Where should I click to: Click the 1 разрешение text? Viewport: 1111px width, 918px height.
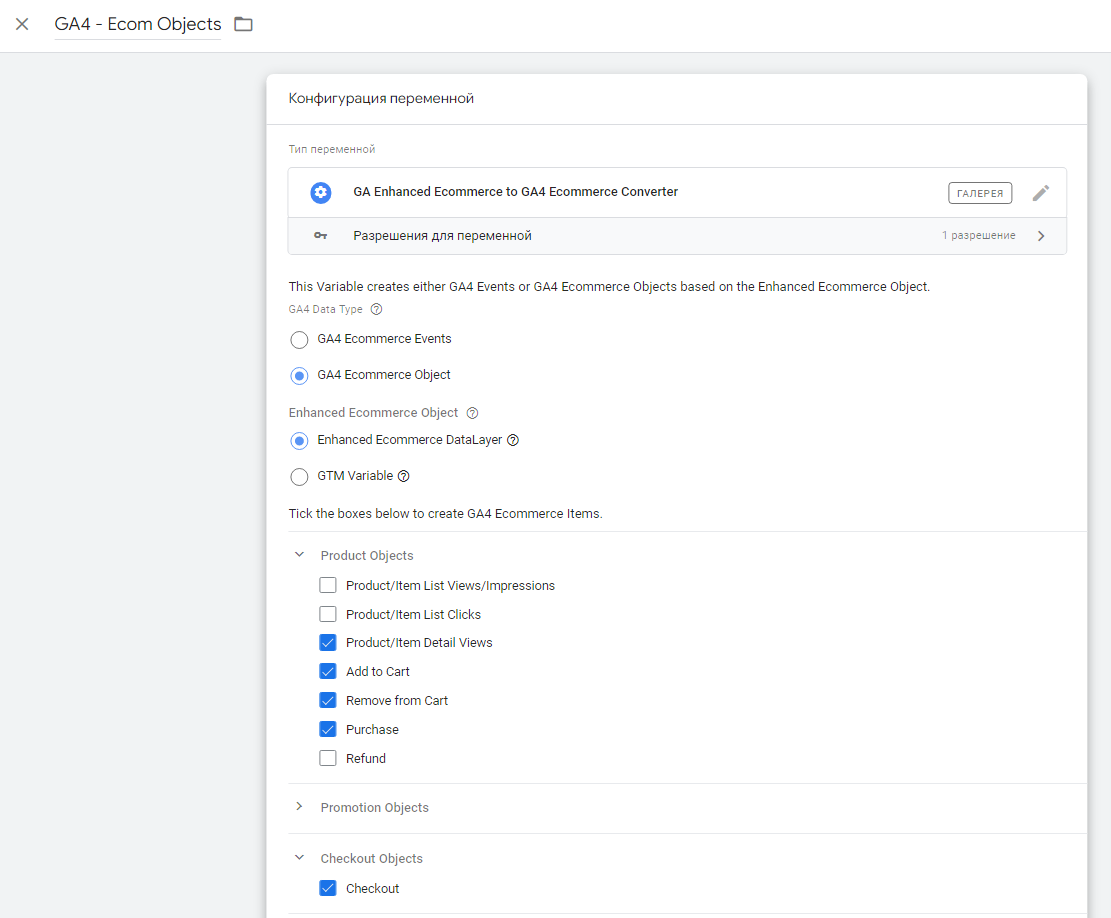coord(979,235)
